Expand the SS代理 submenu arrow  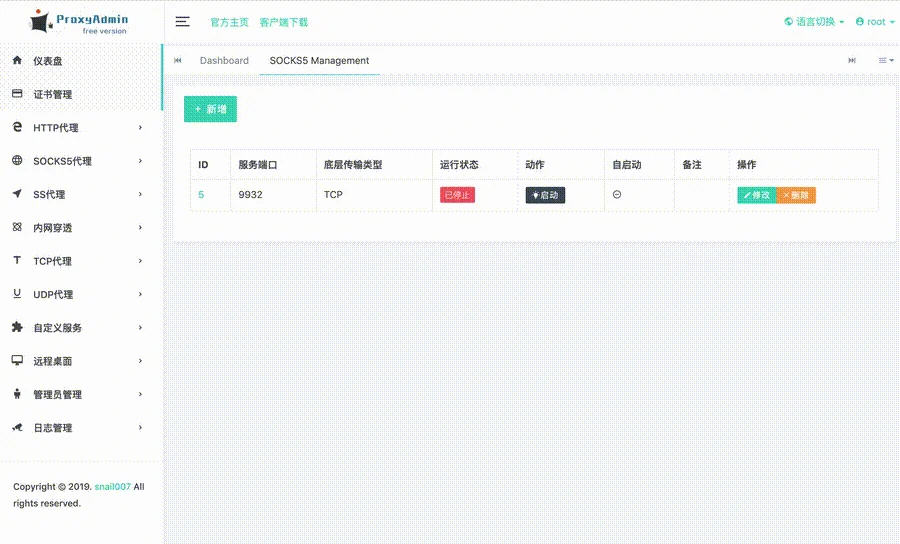pos(140,194)
